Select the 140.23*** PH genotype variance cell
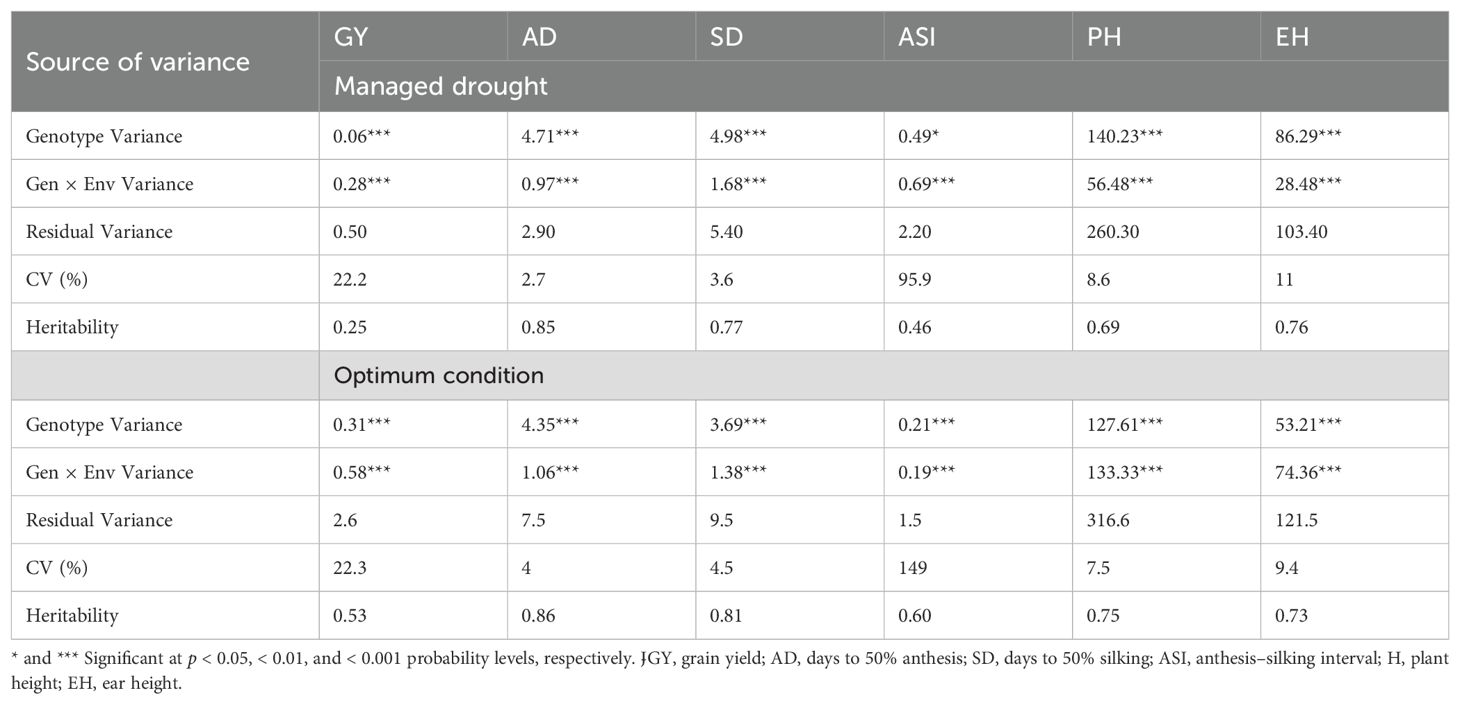 tap(1130, 136)
